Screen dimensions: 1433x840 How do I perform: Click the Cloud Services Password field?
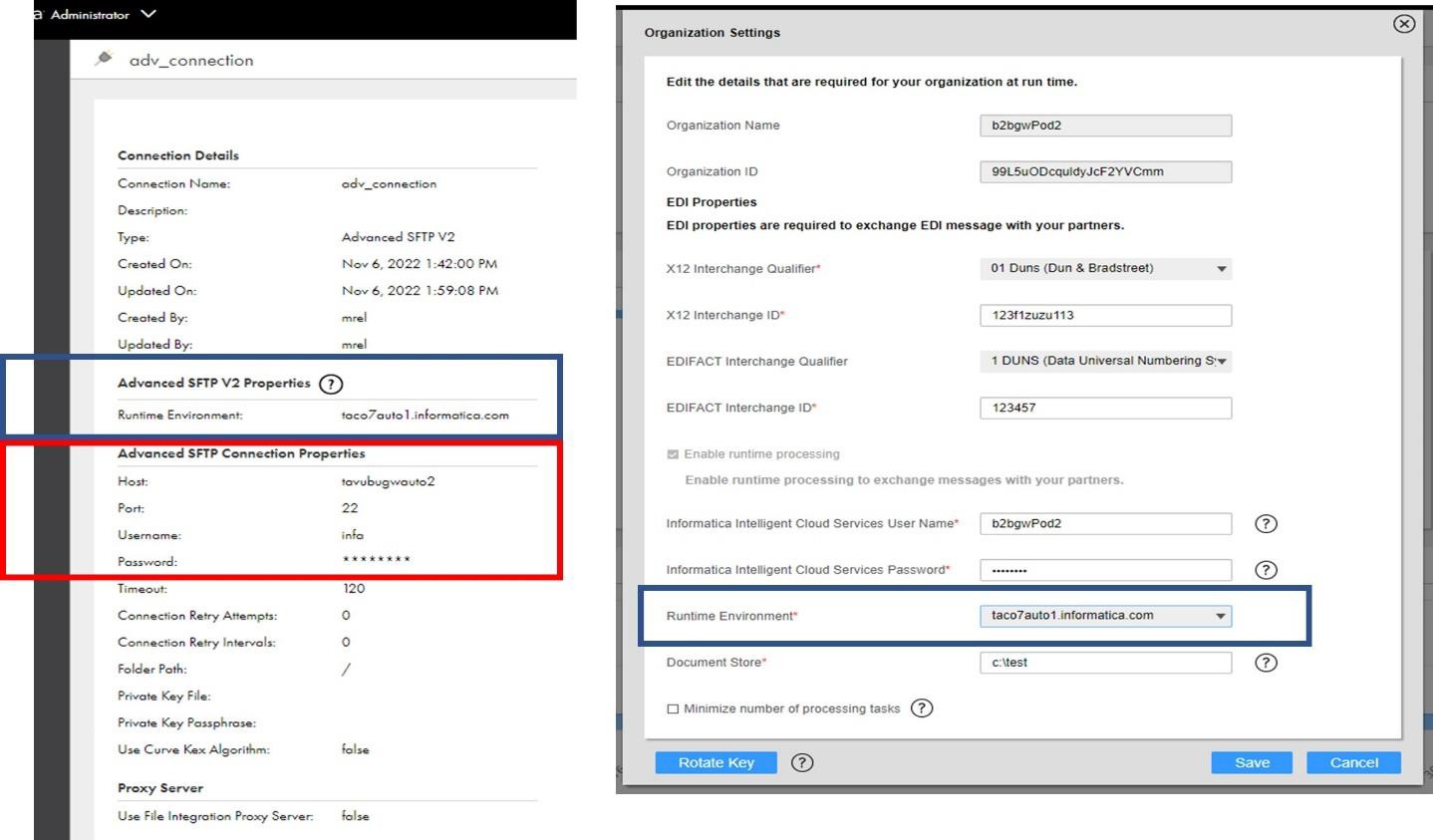[1105, 570]
